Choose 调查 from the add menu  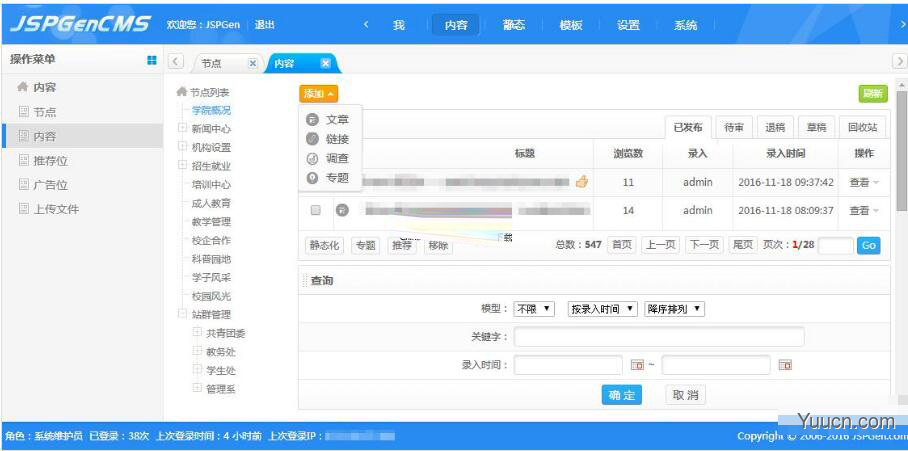(337, 158)
